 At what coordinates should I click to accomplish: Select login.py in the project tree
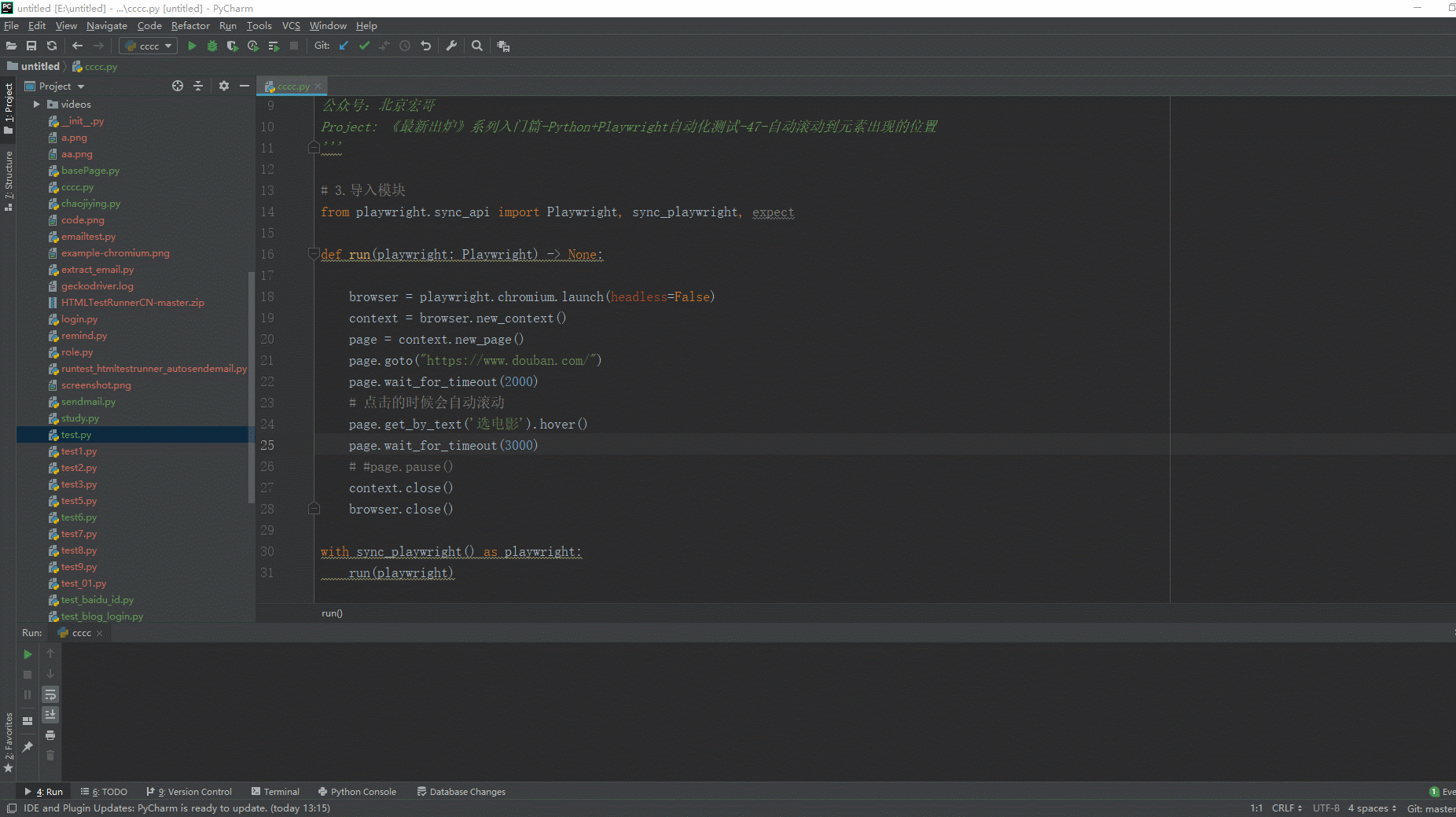[x=79, y=319]
